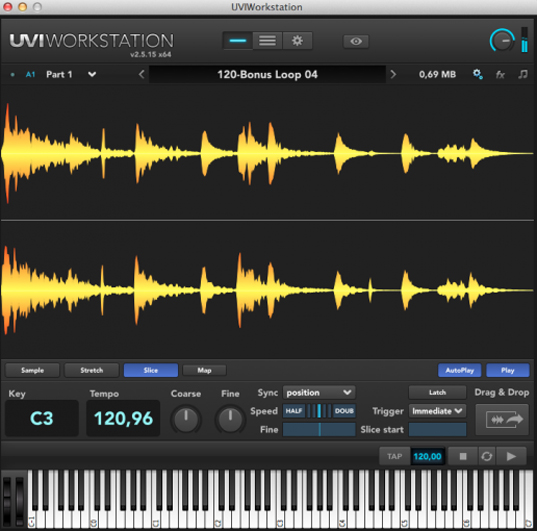Image resolution: width=537 pixels, height=531 pixels.
Task: Click the lower waveform channel display
Action: pyautogui.click(x=267, y=290)
